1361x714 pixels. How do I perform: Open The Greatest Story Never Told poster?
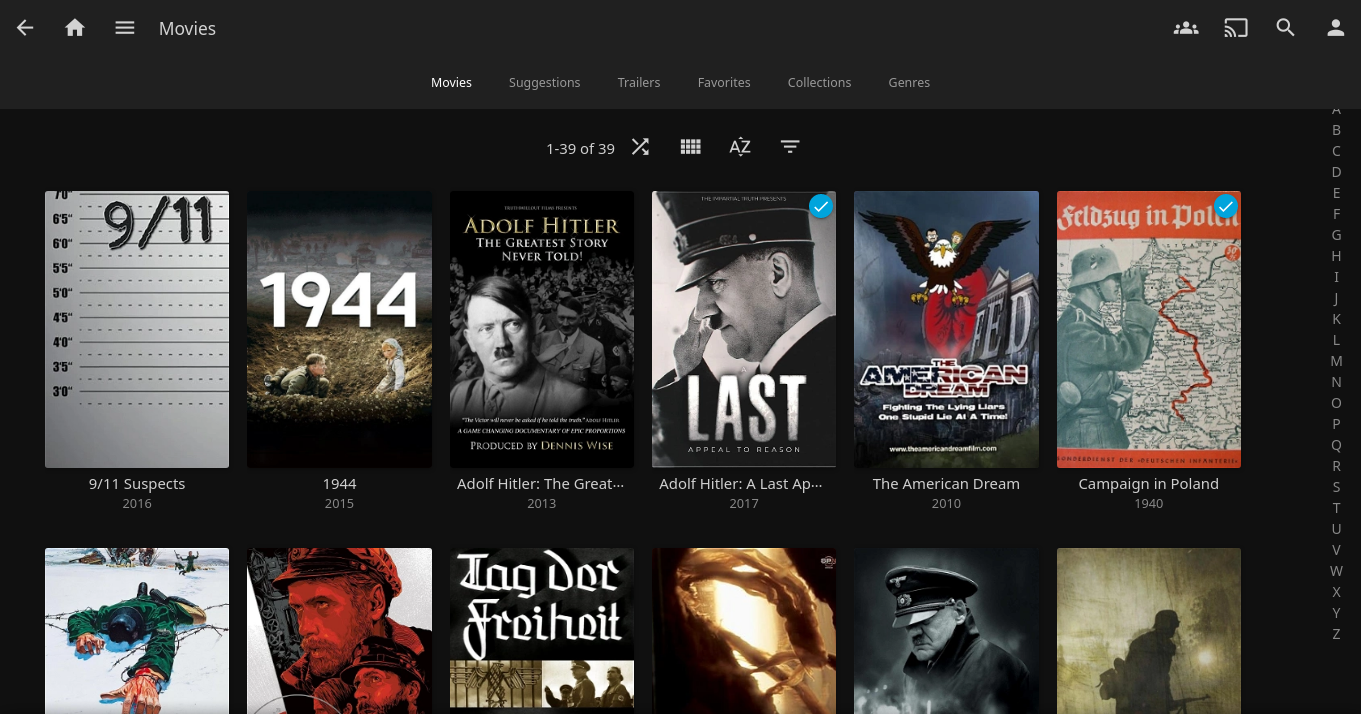[542, 329]
